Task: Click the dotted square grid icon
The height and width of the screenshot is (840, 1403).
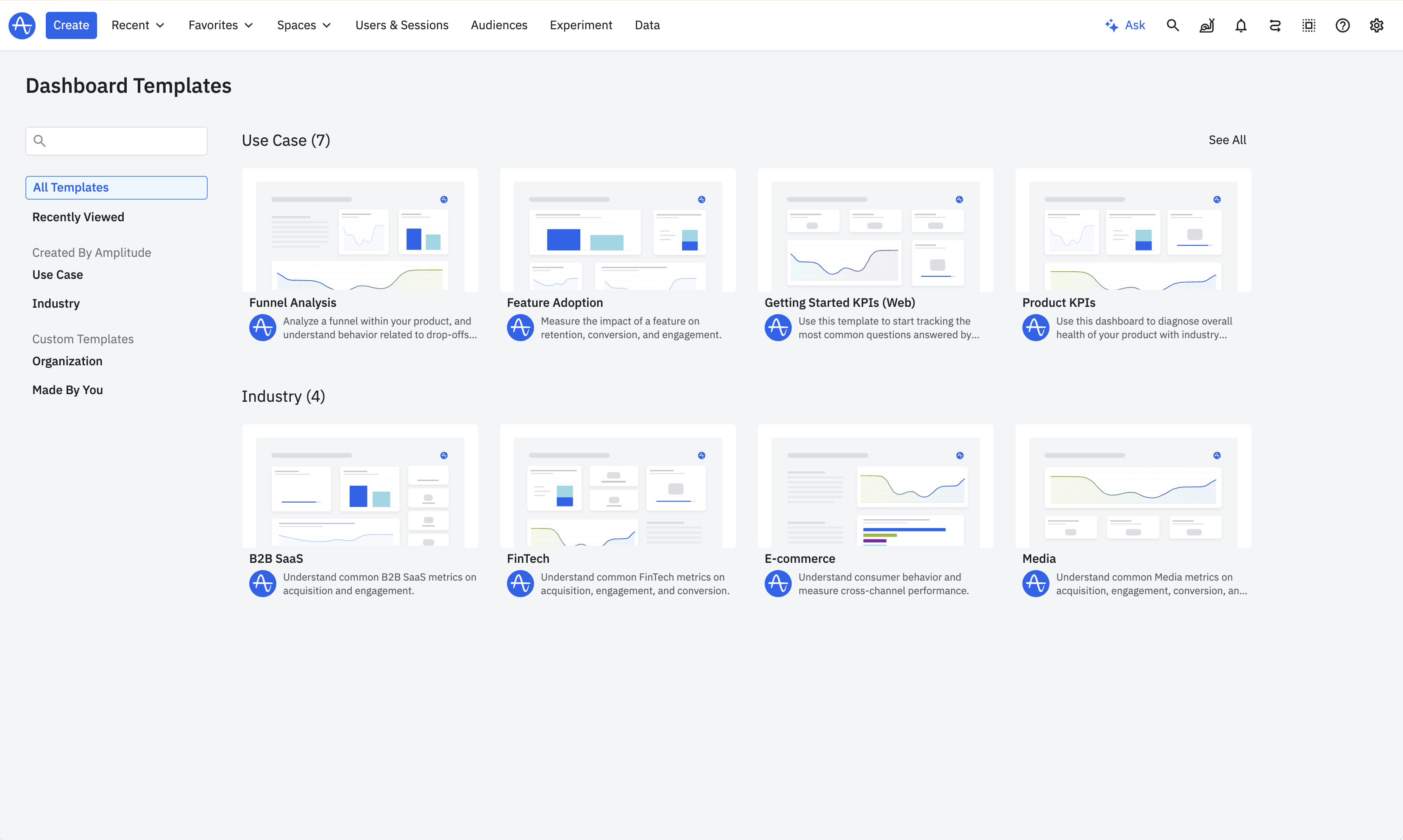Action: click(1308, 25)
